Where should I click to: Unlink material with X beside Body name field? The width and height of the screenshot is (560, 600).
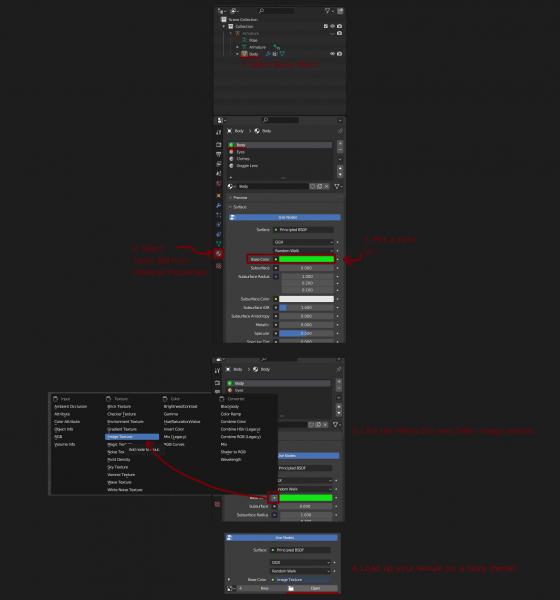tap(327, 186)
